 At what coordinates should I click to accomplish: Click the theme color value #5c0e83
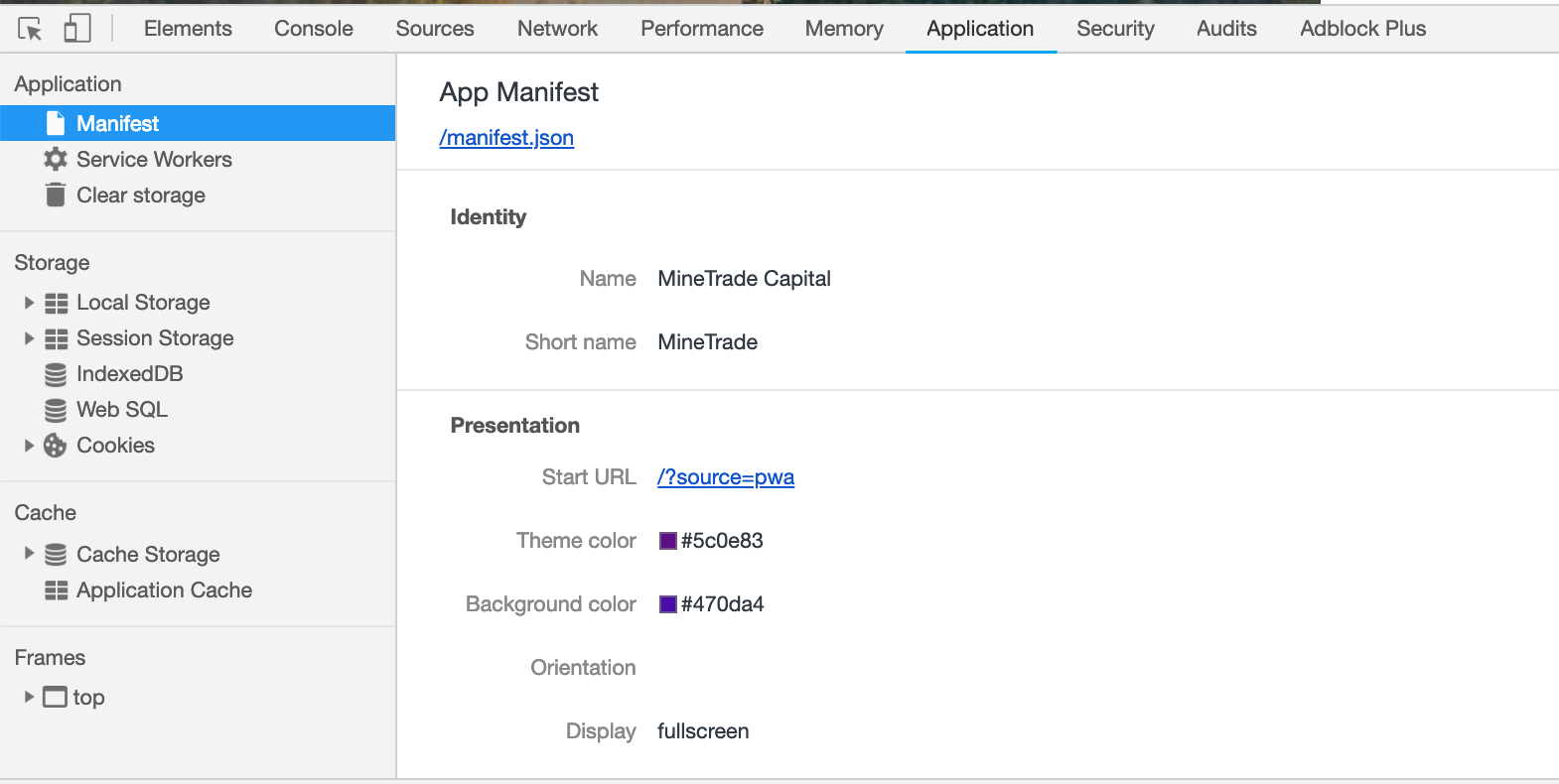tap(722, 541)
